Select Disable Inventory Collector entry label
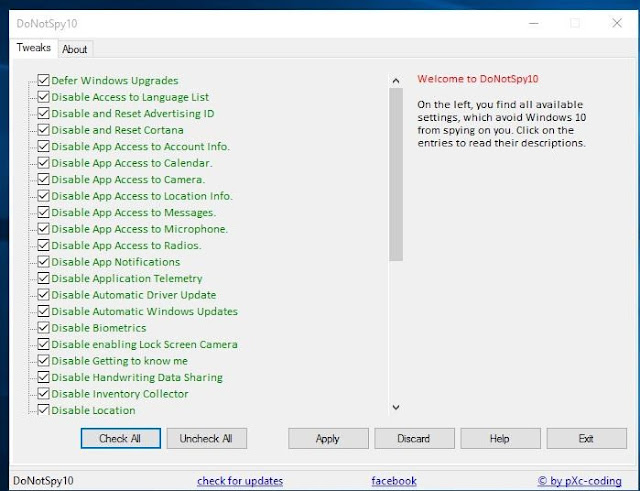 point(120,394)
